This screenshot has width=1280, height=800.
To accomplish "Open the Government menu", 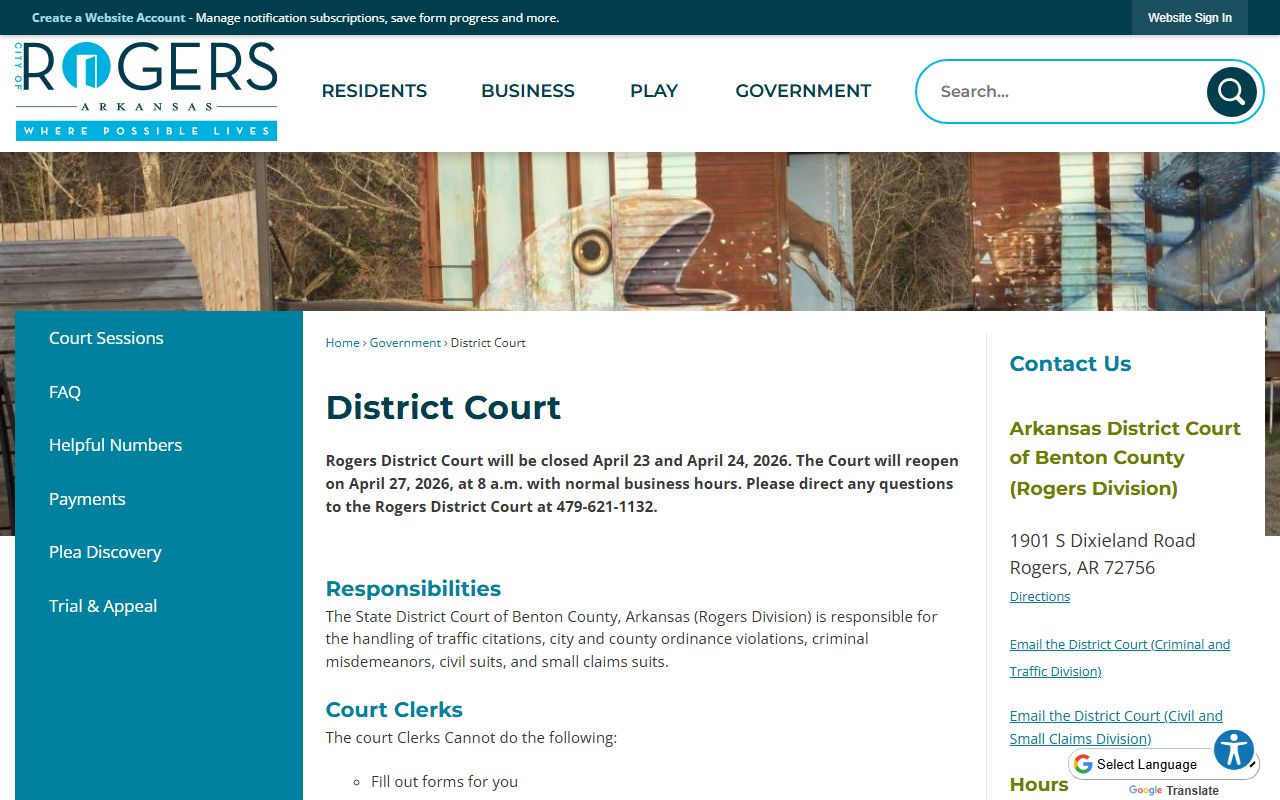I will tap(803, 91).
